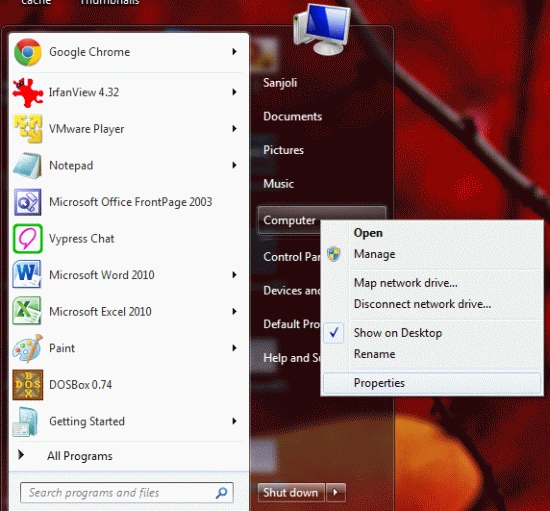This screenshot has width=550, height=511.
Task: Click the VMware Player icon
Action: tap(28, 129)
